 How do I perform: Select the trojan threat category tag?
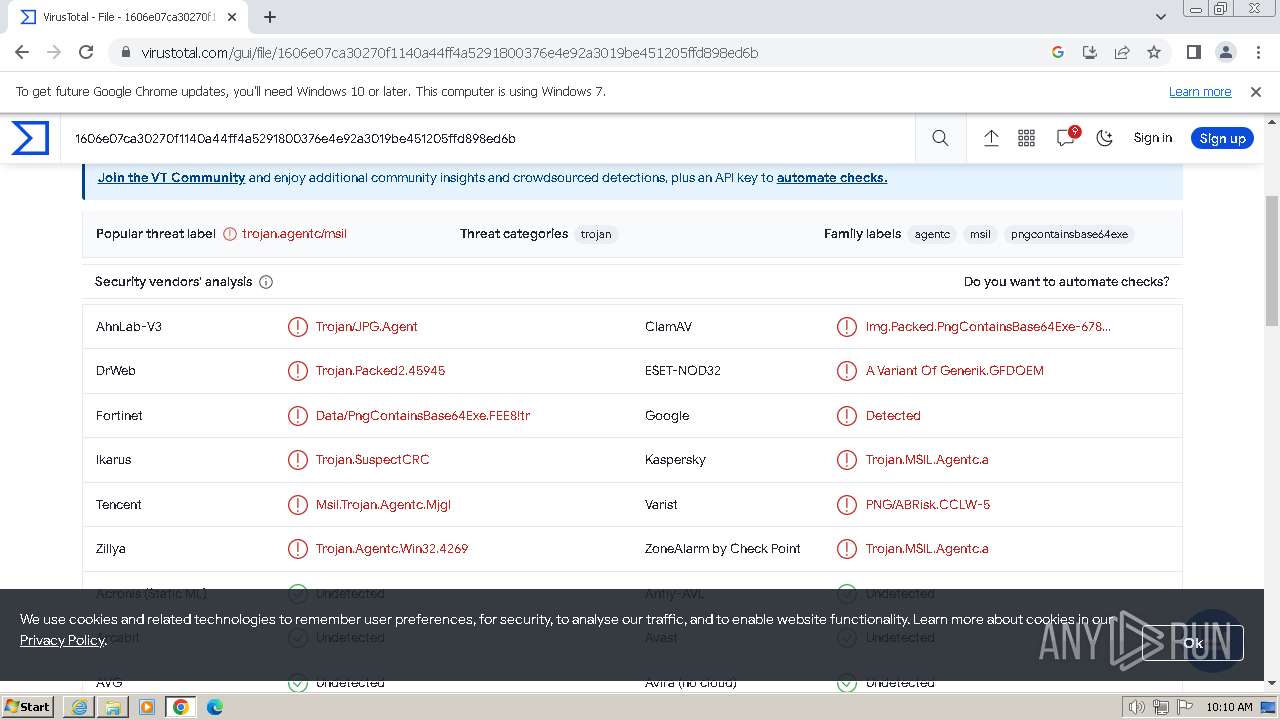(x=596, y=234)
